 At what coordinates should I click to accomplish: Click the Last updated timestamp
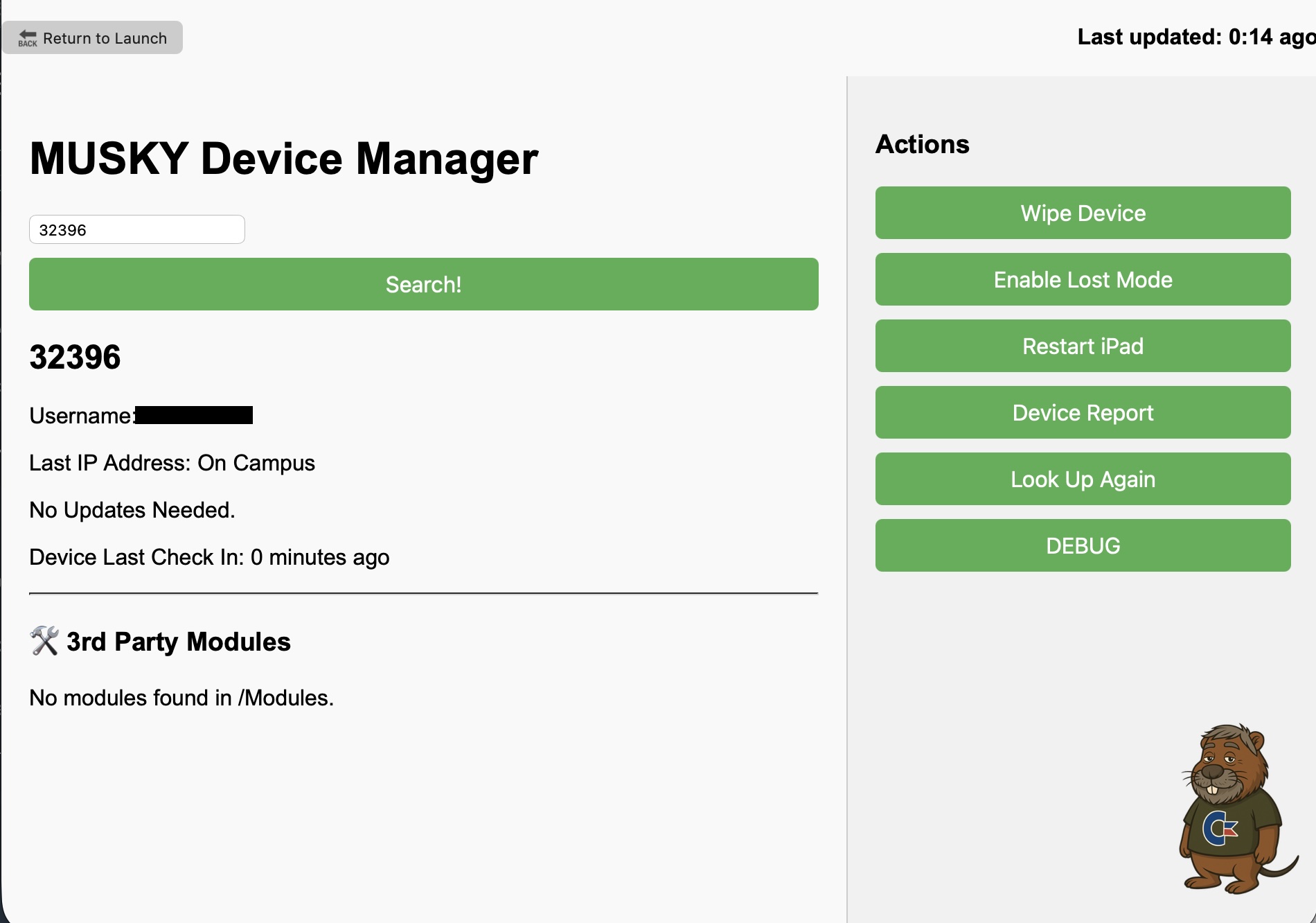pos(1195,37)
